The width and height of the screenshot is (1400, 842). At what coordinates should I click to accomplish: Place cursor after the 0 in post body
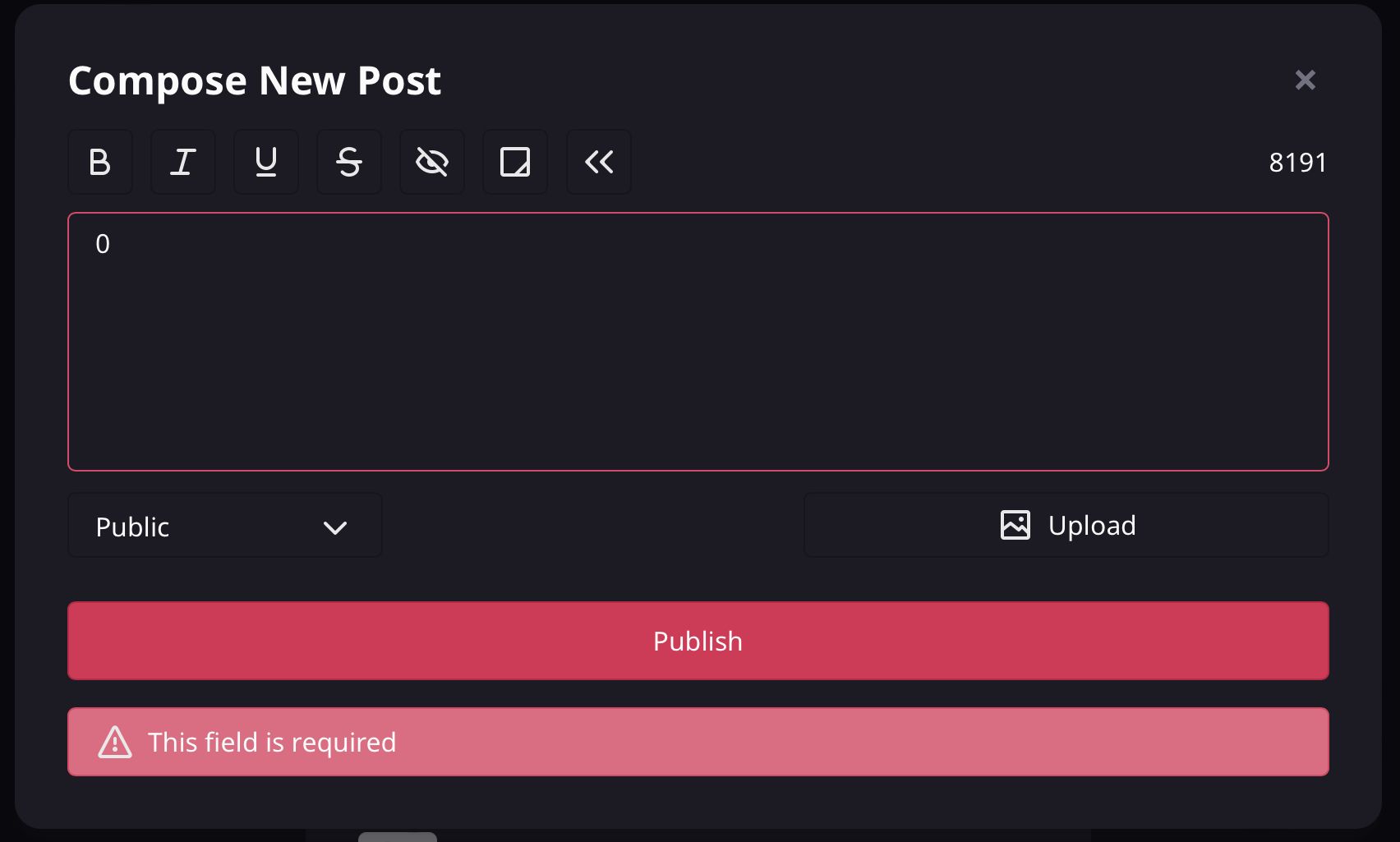pyautogui.click(x=112, y=244)
